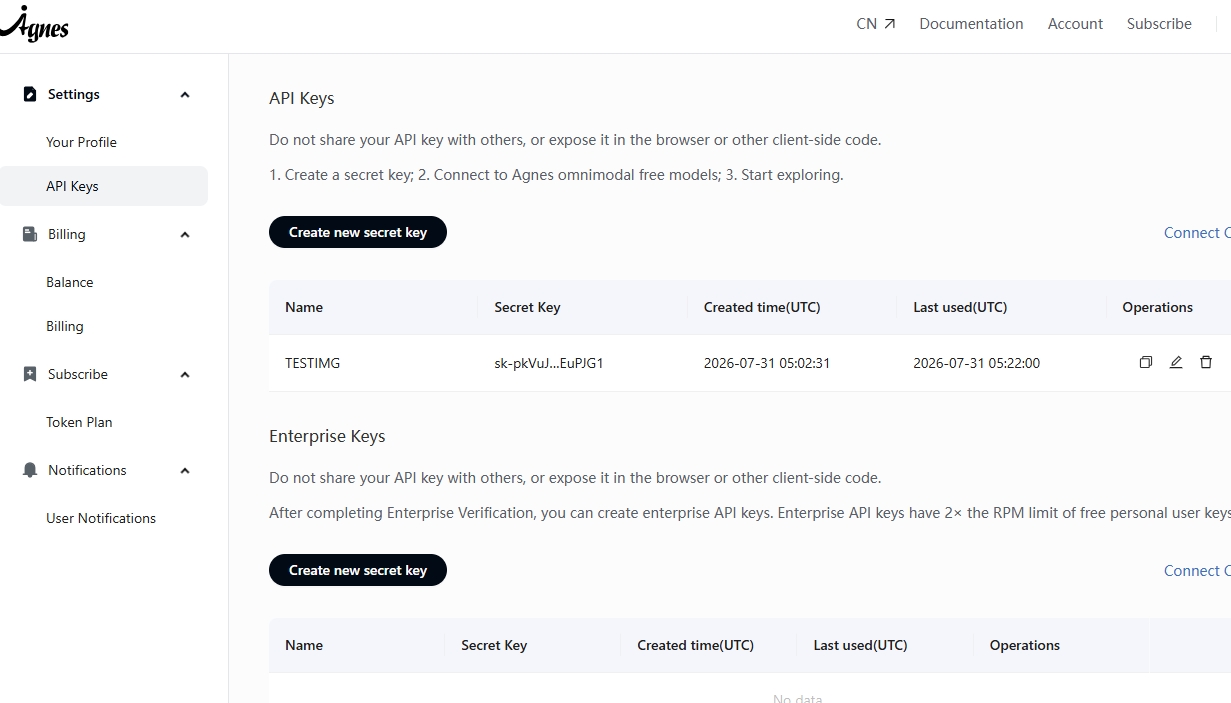Screen dimensions: 1231x703
Task: Open Documentation in top navigation
Action: pos(971,24)
